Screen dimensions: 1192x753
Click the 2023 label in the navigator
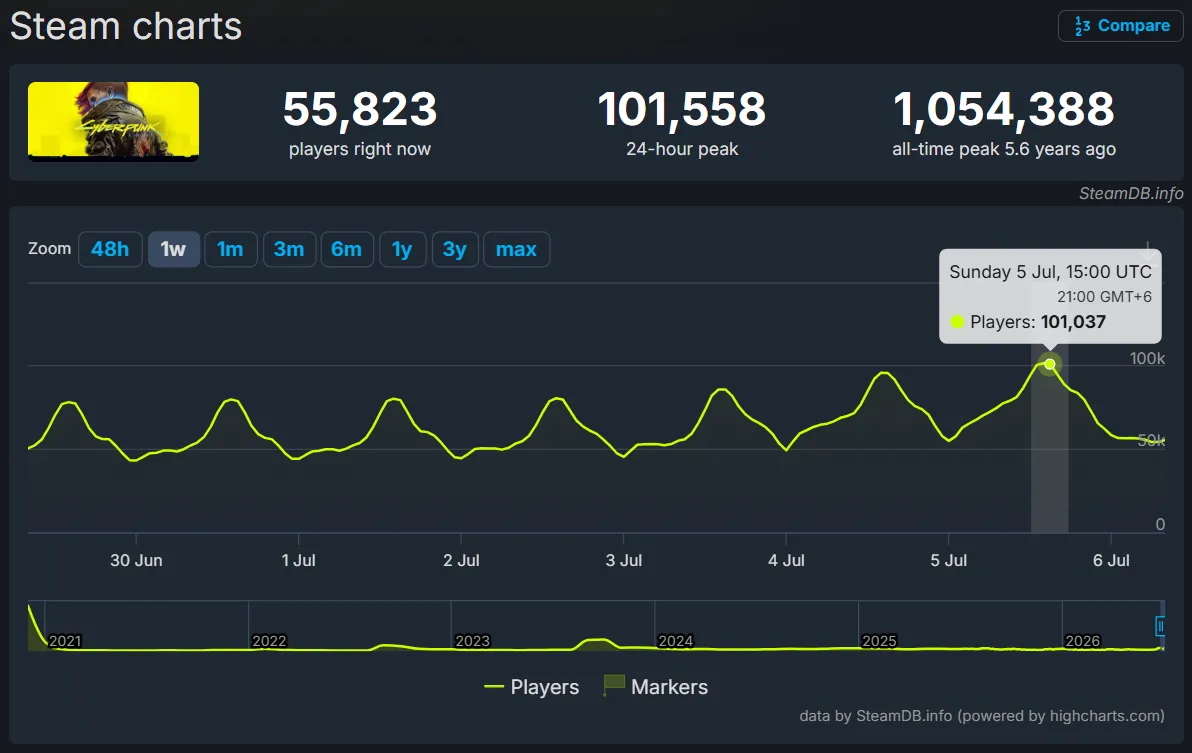tap(472, 641)
